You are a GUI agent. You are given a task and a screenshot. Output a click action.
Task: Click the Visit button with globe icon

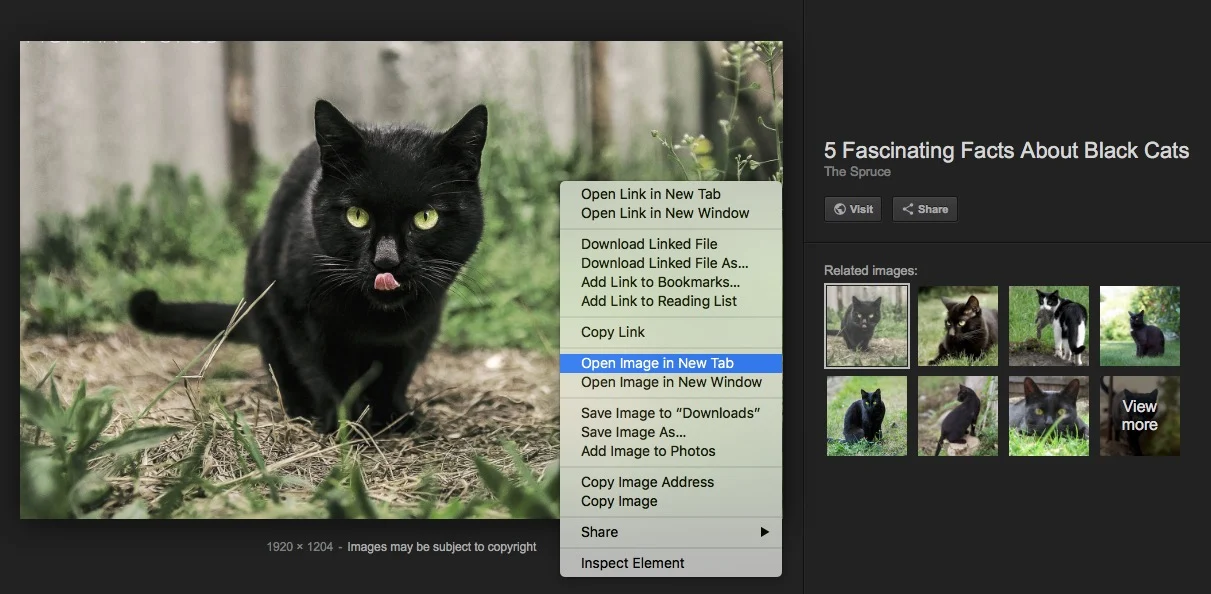852,209
